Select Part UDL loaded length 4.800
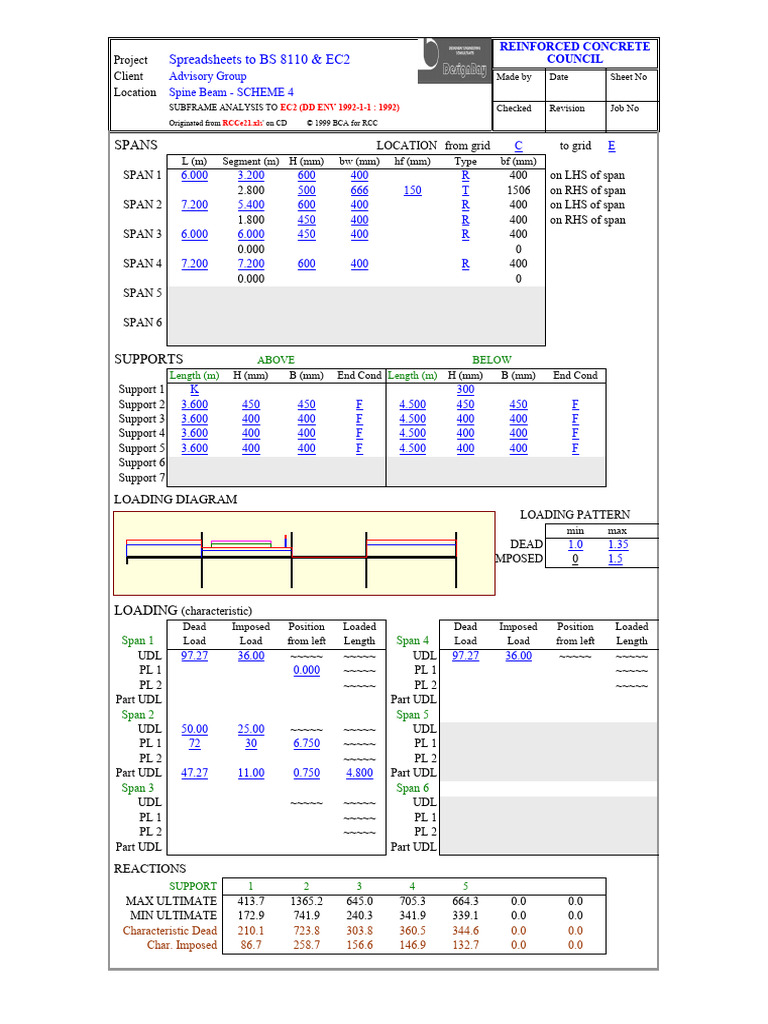 coord(359,773)
